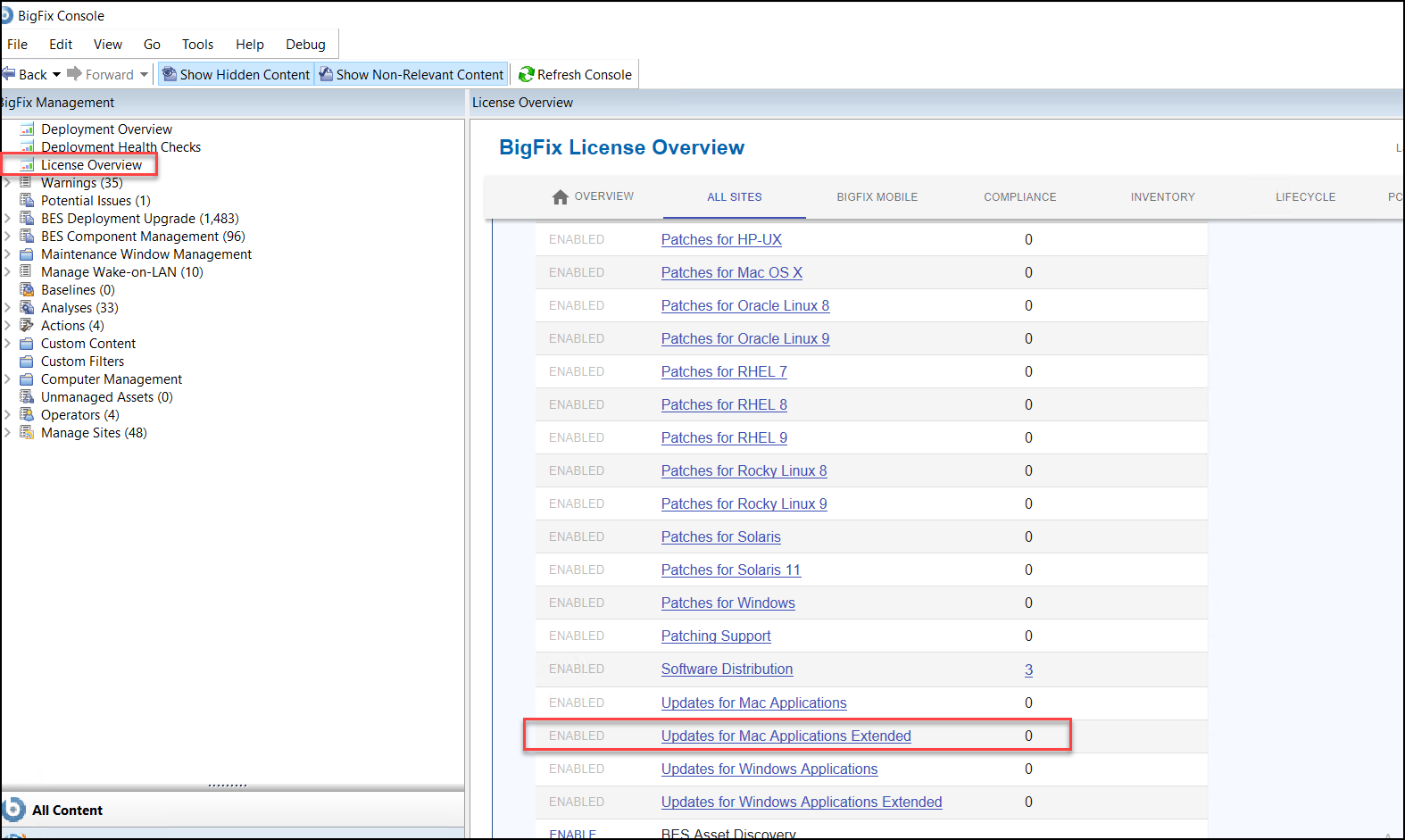The height and width of the screenshot is (840, 1405).
Task: Click the Unmanaged Assets icon
Action: tap(27, 397)
